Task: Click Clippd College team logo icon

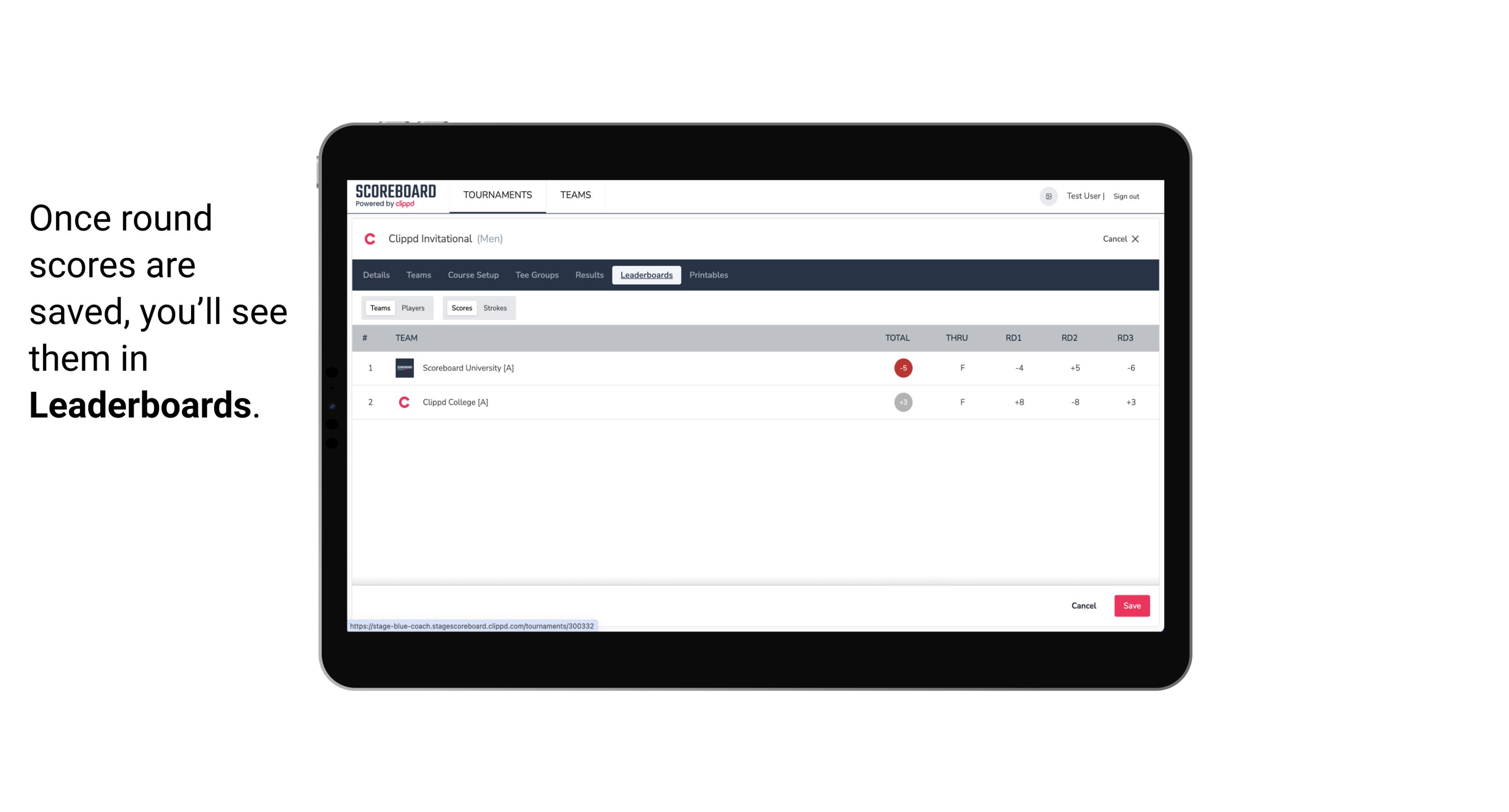Action: [x=403, y=401]
